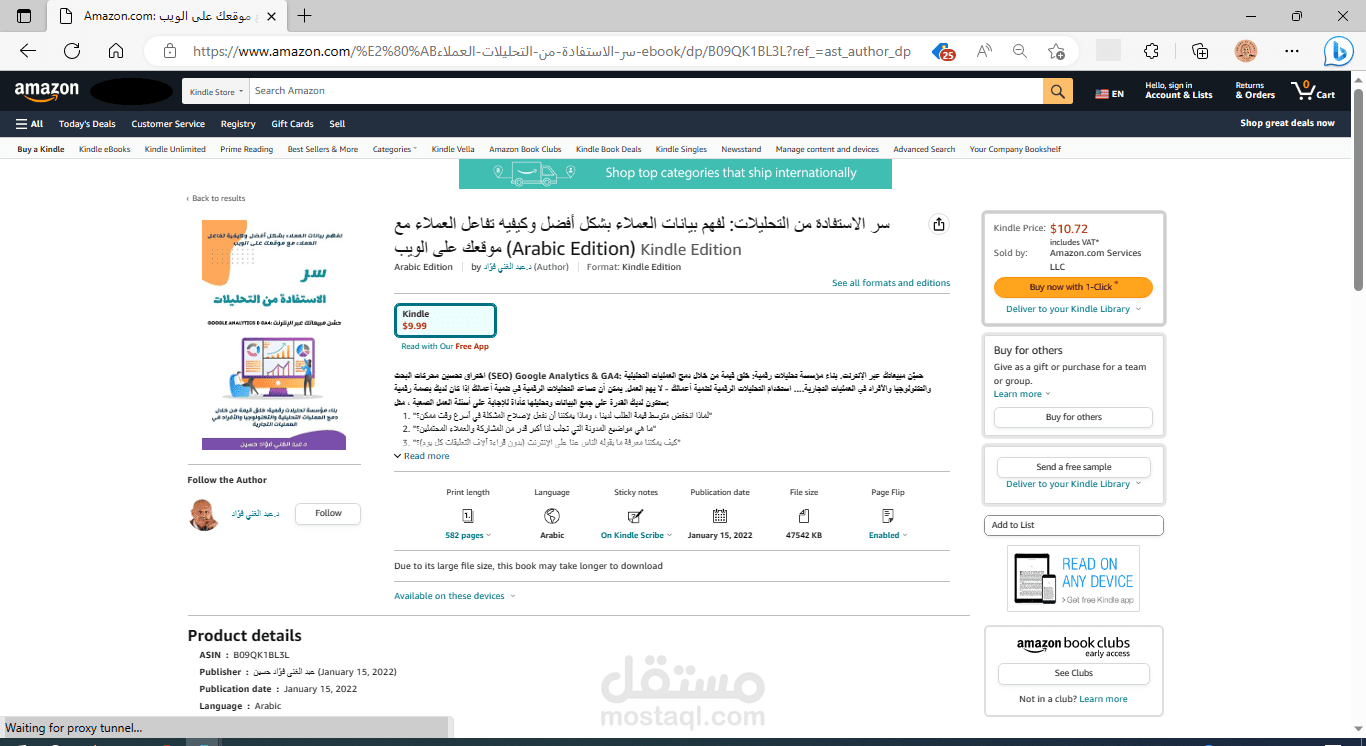The height and width of the screenshot is (746, 1366).
Task: Click Buy for others button
Action: click(1073, 417)
